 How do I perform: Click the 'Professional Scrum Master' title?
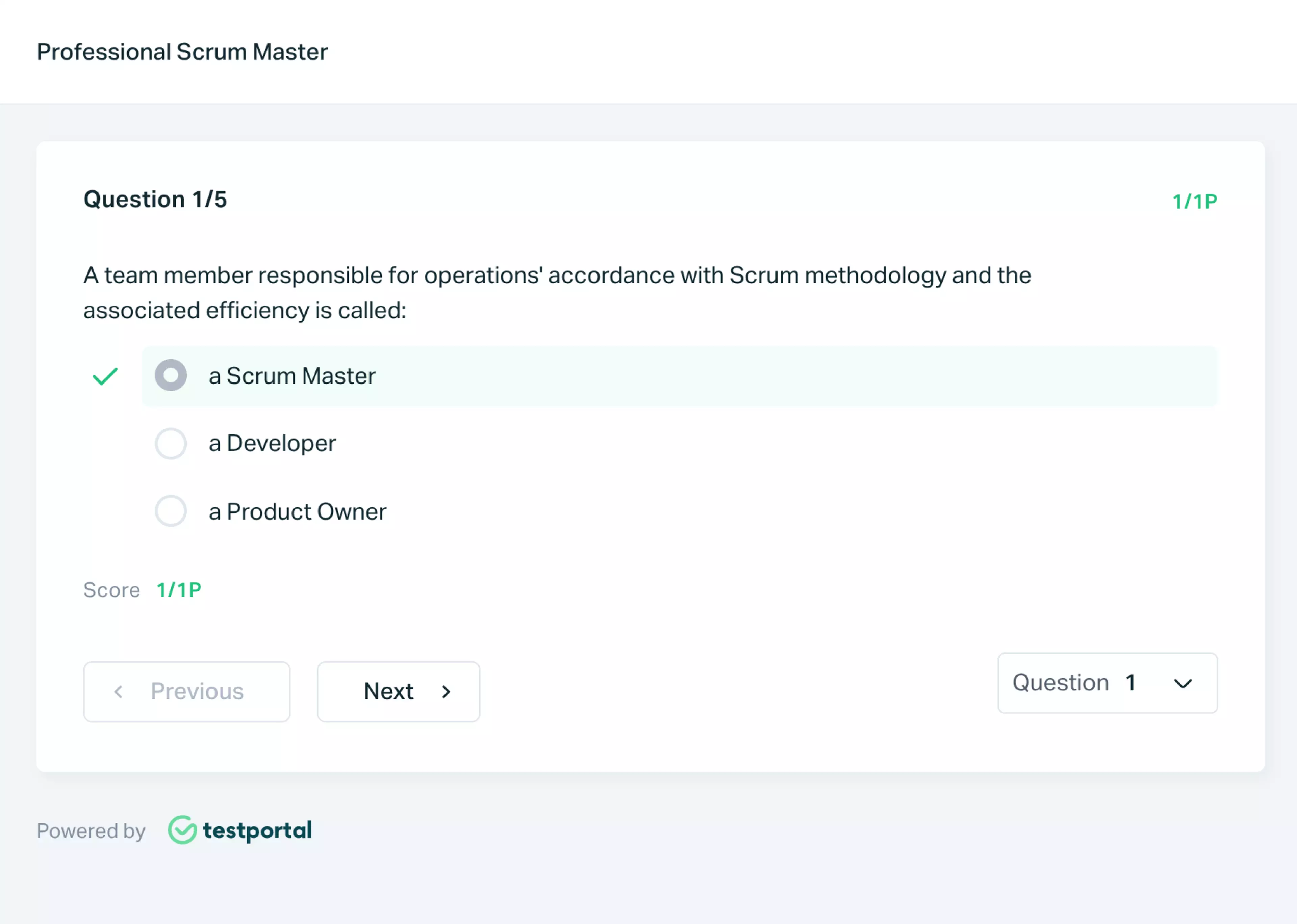click(182, 52)
